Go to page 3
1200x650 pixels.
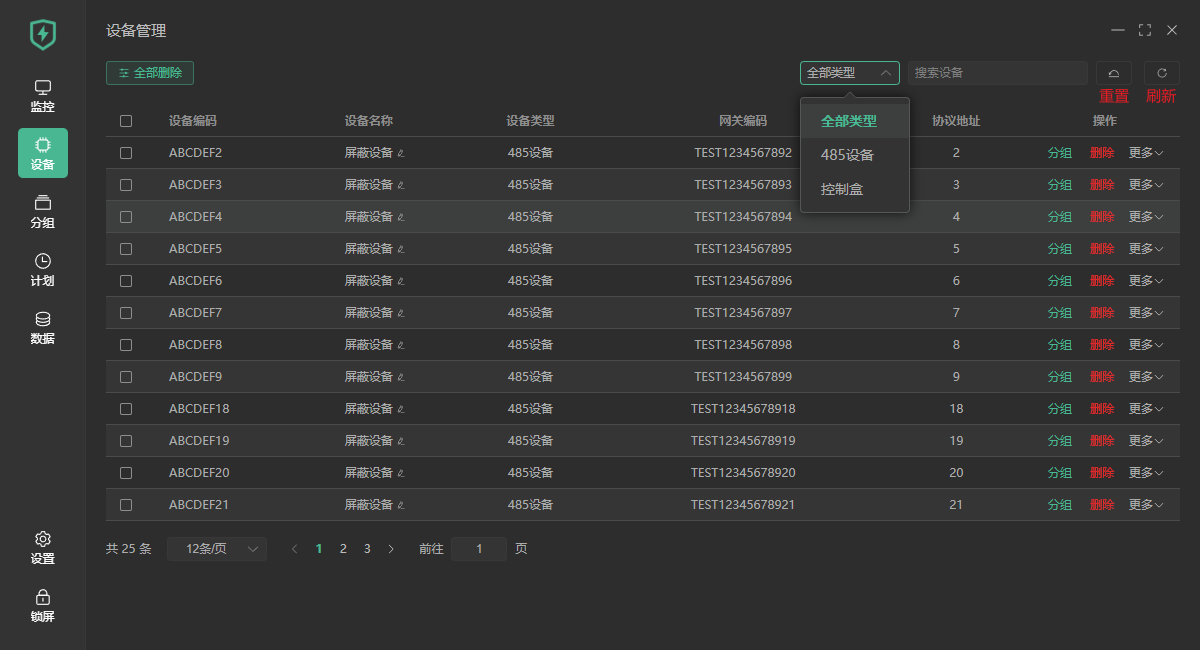[x=367, y=549]
